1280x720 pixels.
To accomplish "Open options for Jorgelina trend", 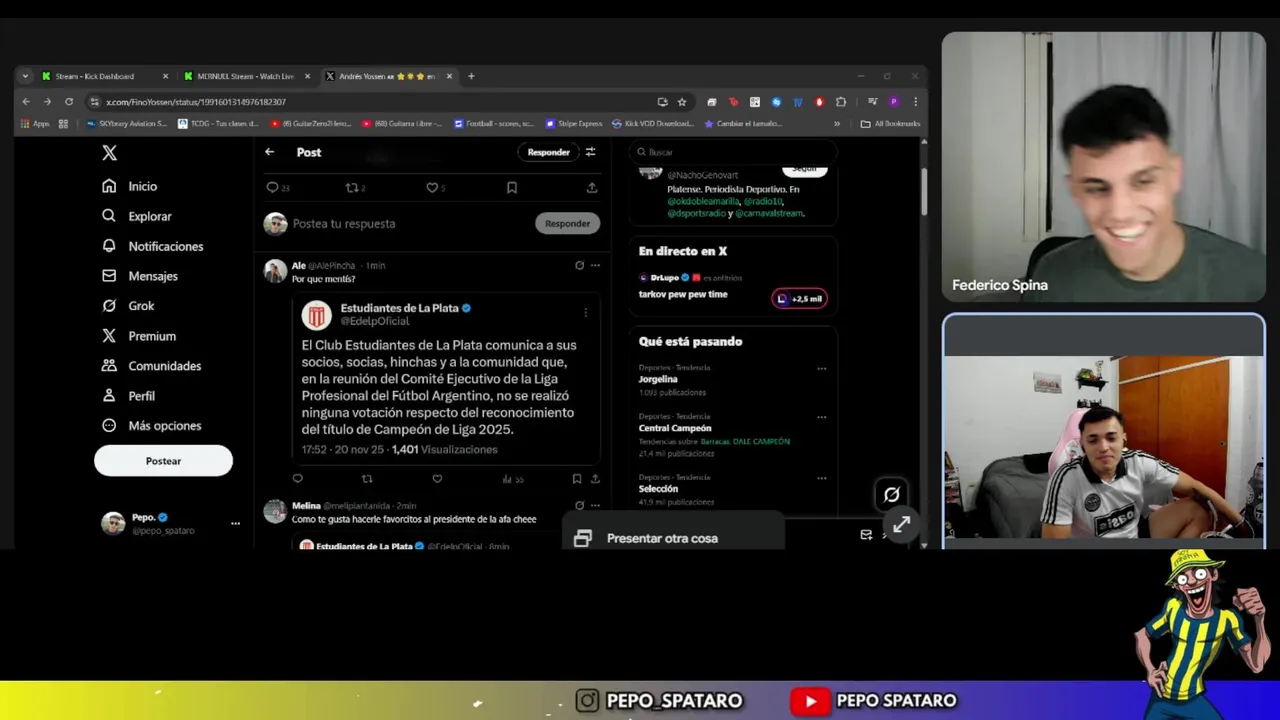I will click(822, 368).
